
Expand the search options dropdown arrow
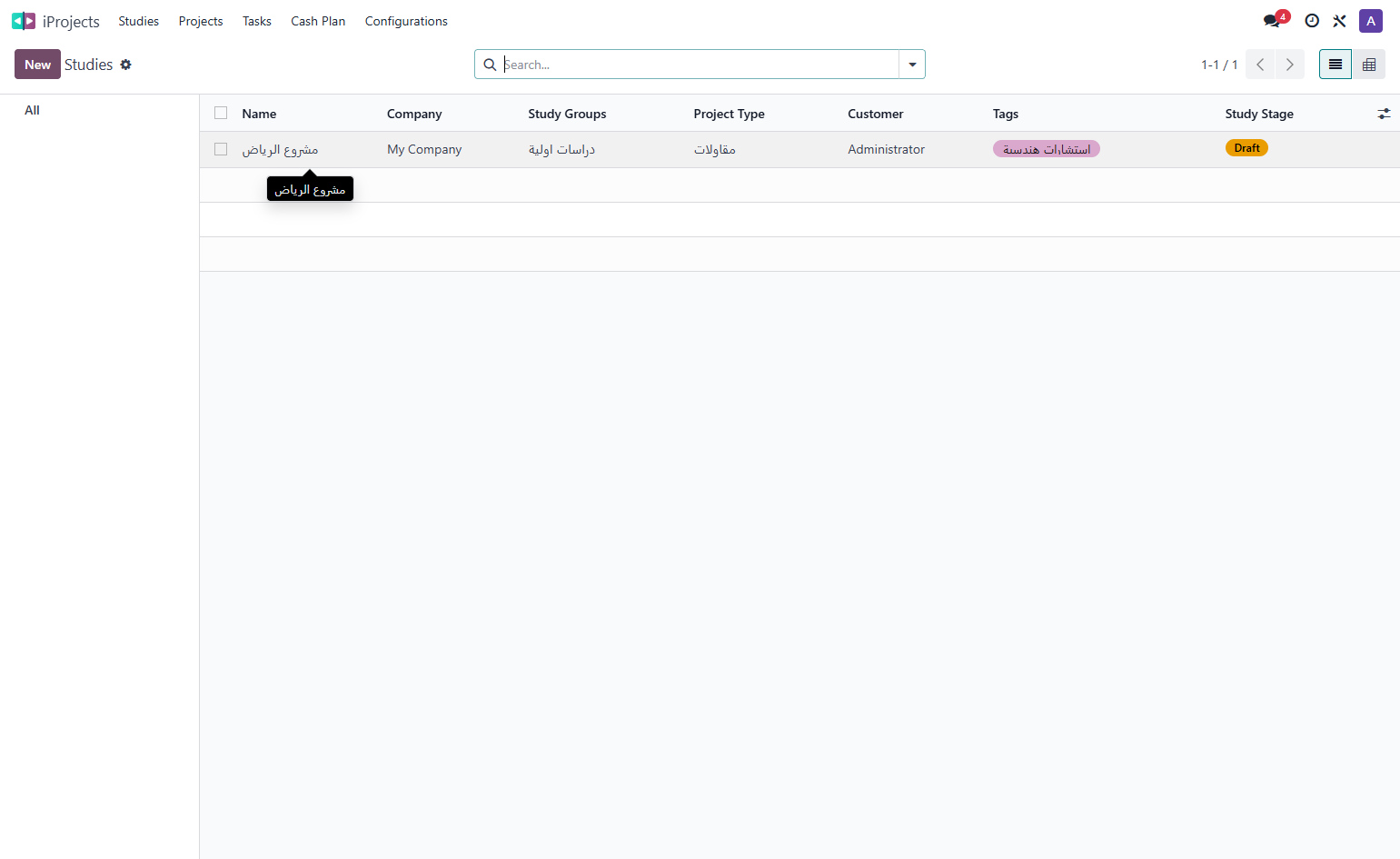click(912, 65)
